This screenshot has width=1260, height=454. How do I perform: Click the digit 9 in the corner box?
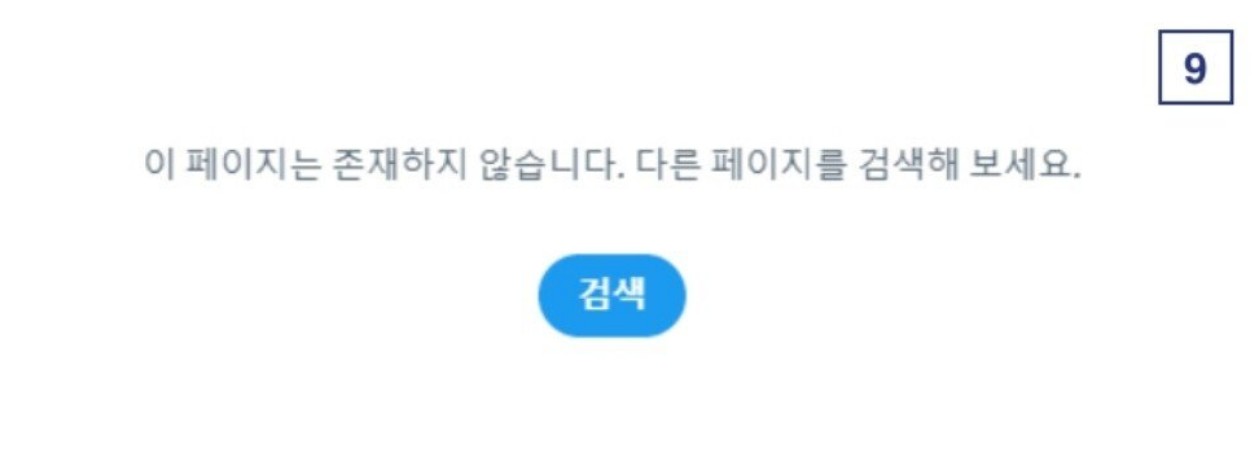1196,70
